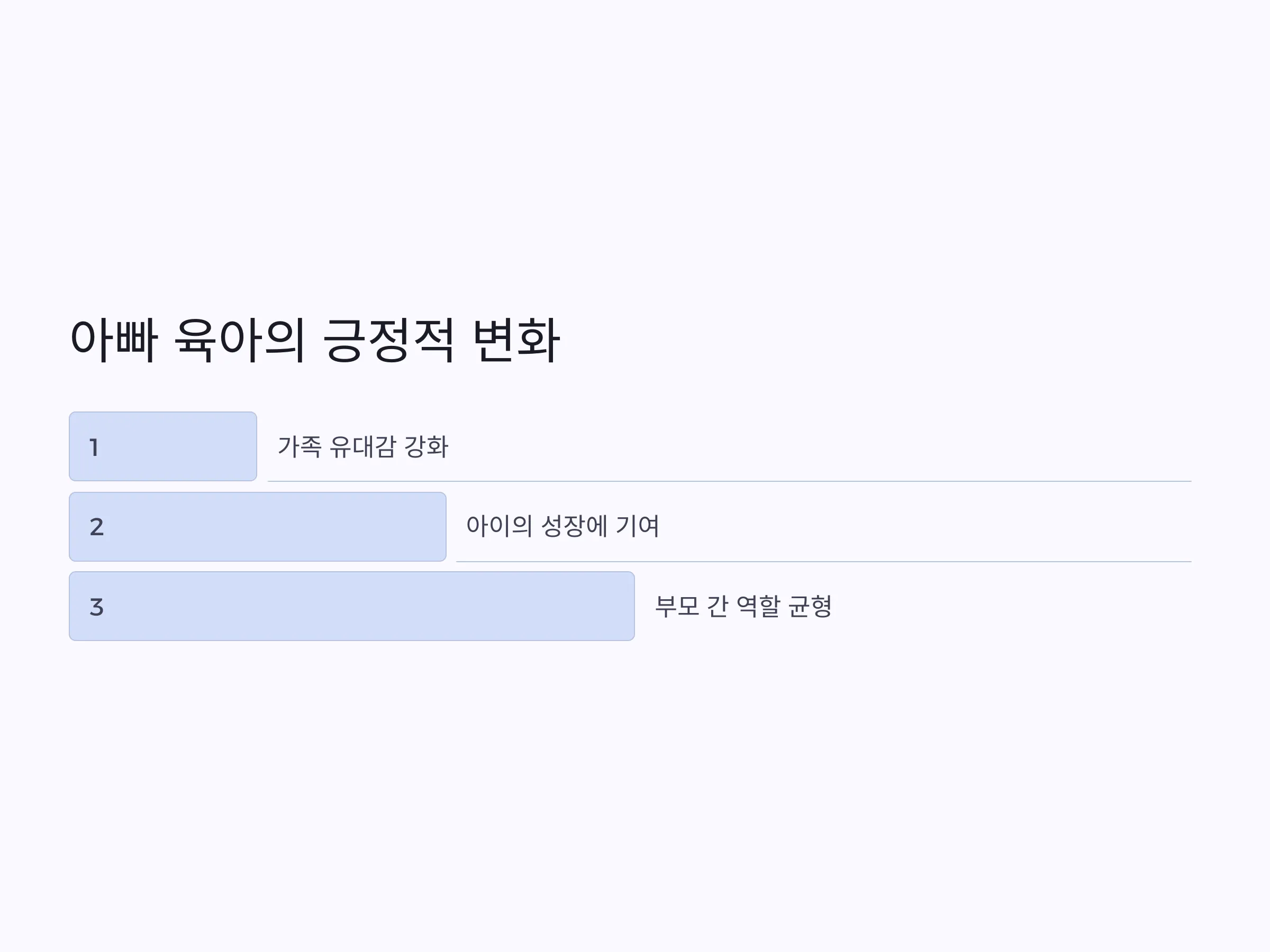Click the divider line under "아이의 성장에 기여"

(x=823, y=561)
